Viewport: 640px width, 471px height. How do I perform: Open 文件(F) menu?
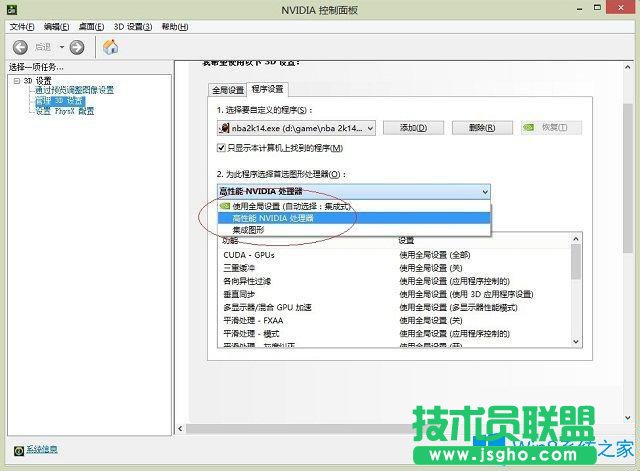(x=22, y=27)
